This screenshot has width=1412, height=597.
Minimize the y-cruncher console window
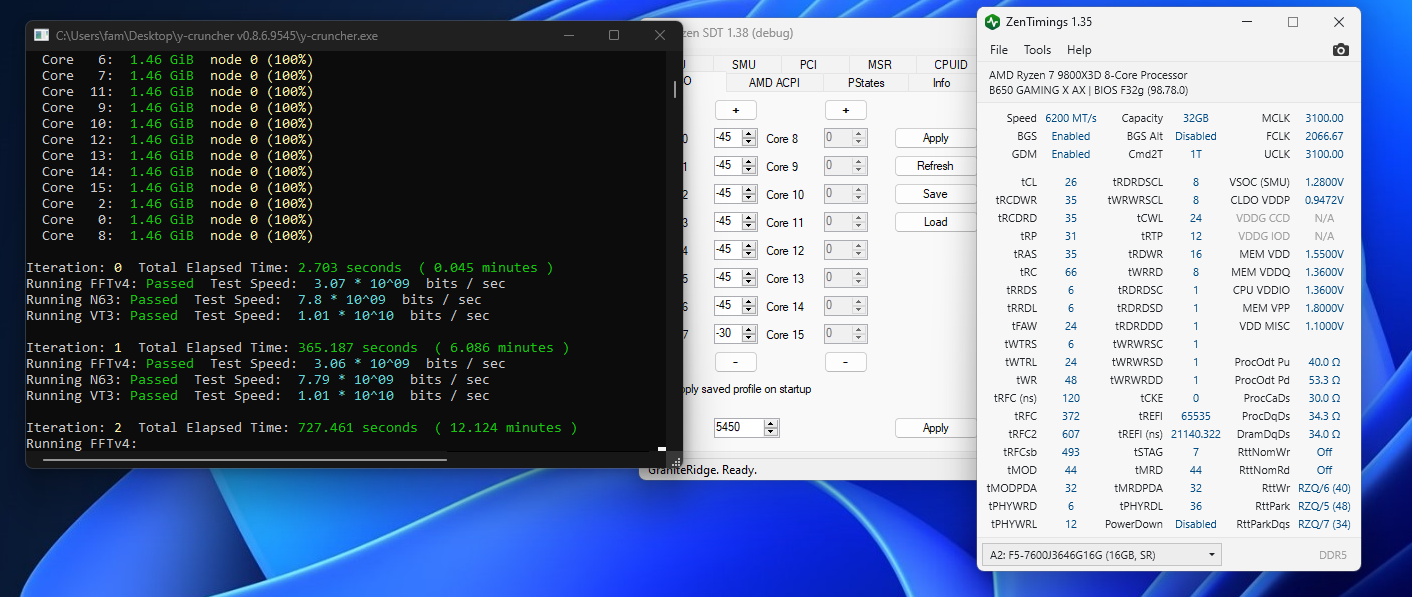(x=567, y=35)
